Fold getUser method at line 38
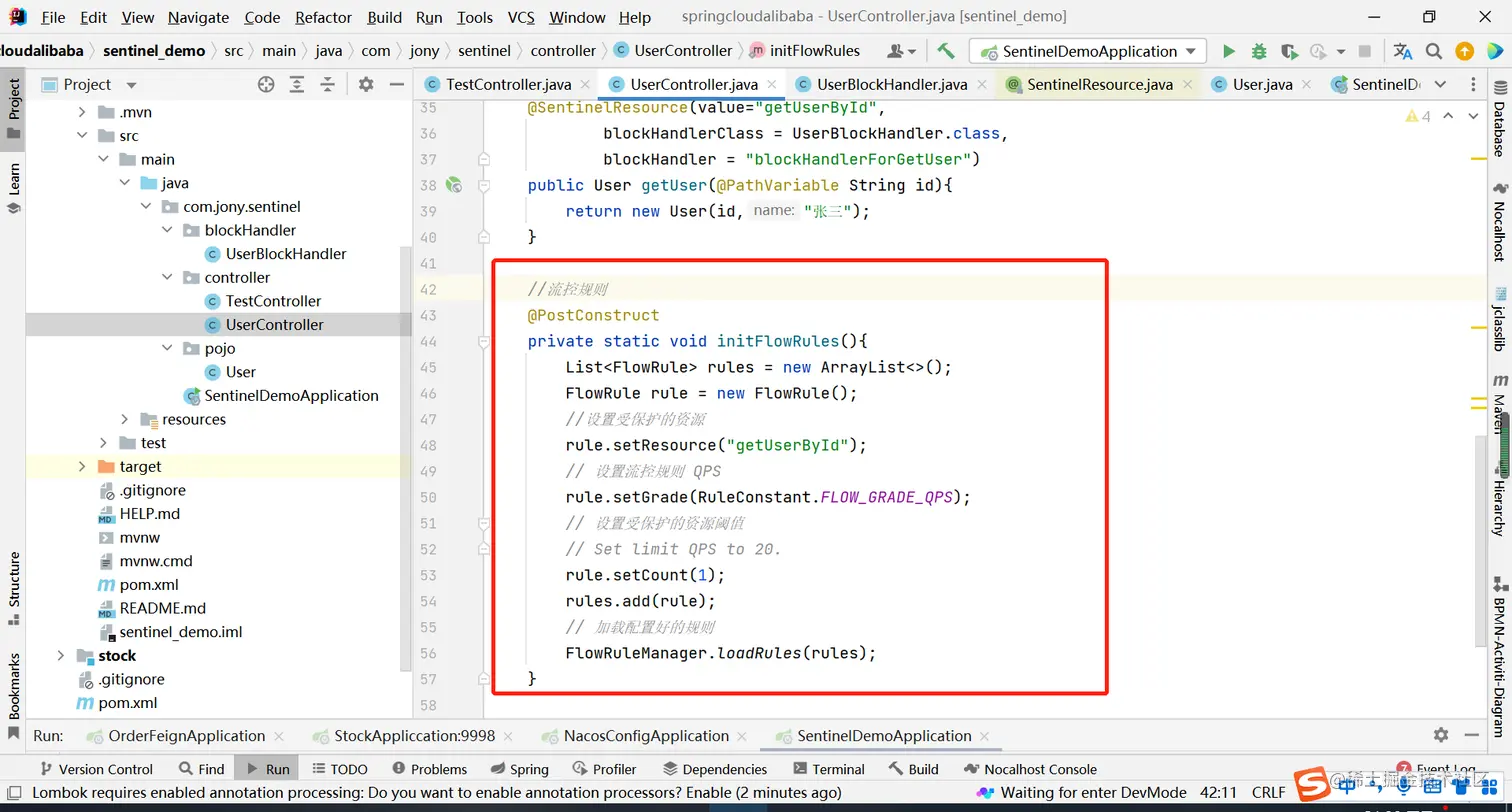 (x=484, y=185)
